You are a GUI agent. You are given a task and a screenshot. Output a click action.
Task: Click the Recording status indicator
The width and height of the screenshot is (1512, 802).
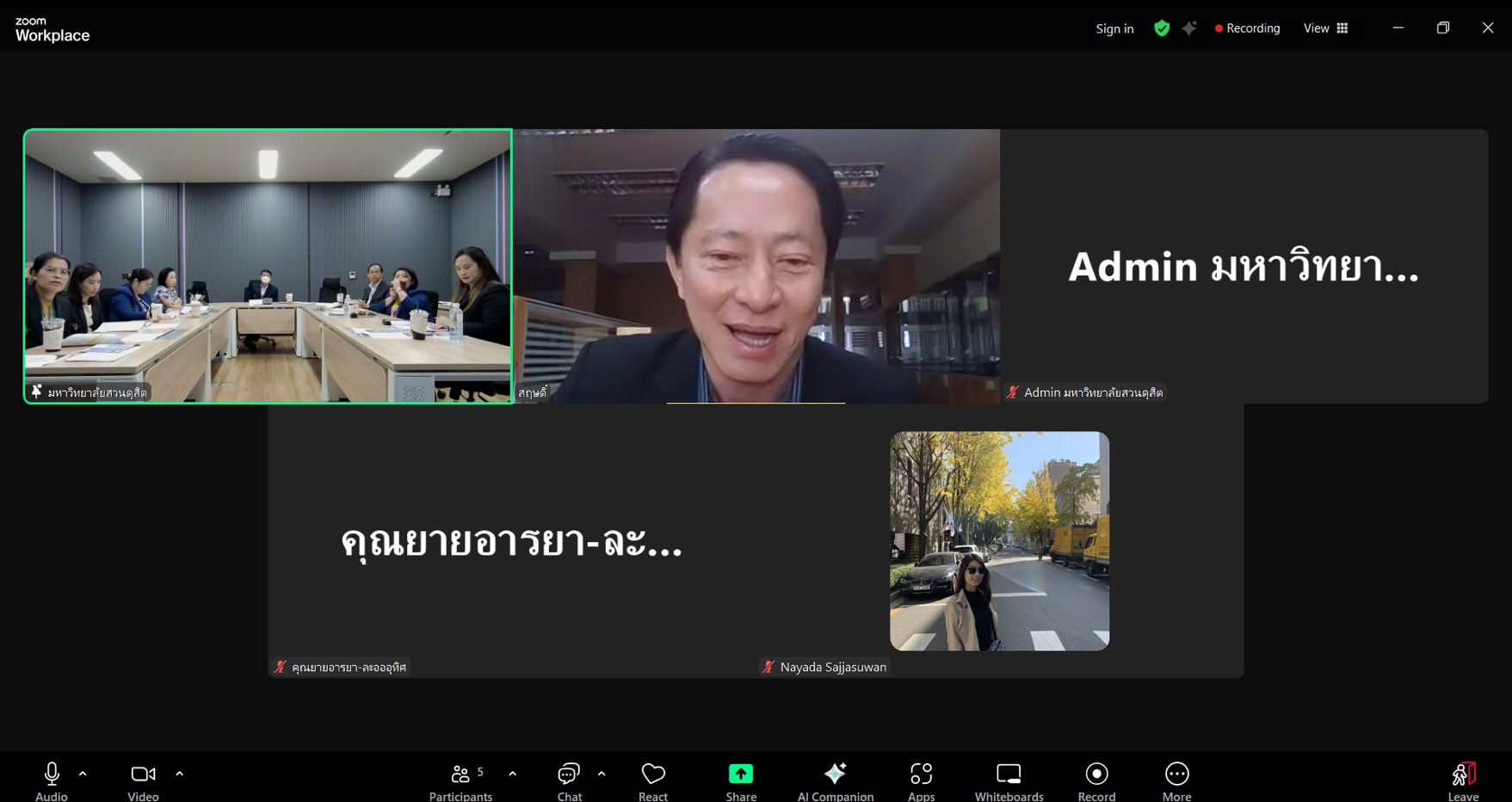pyautogui.click(x=1247, y=28)
